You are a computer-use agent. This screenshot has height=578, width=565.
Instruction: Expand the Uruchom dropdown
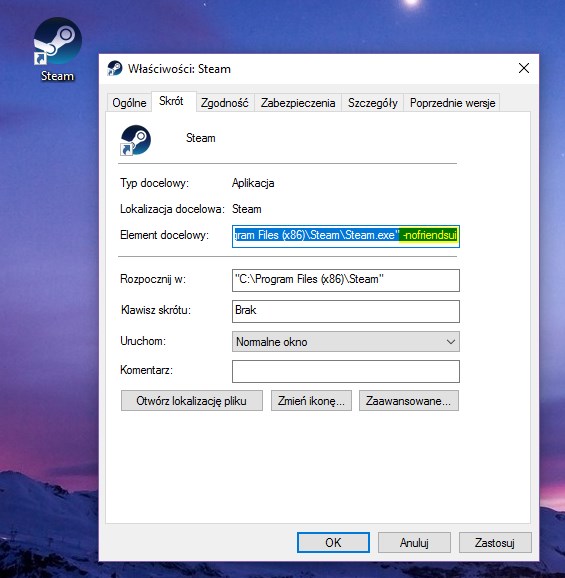click(346, 342)
